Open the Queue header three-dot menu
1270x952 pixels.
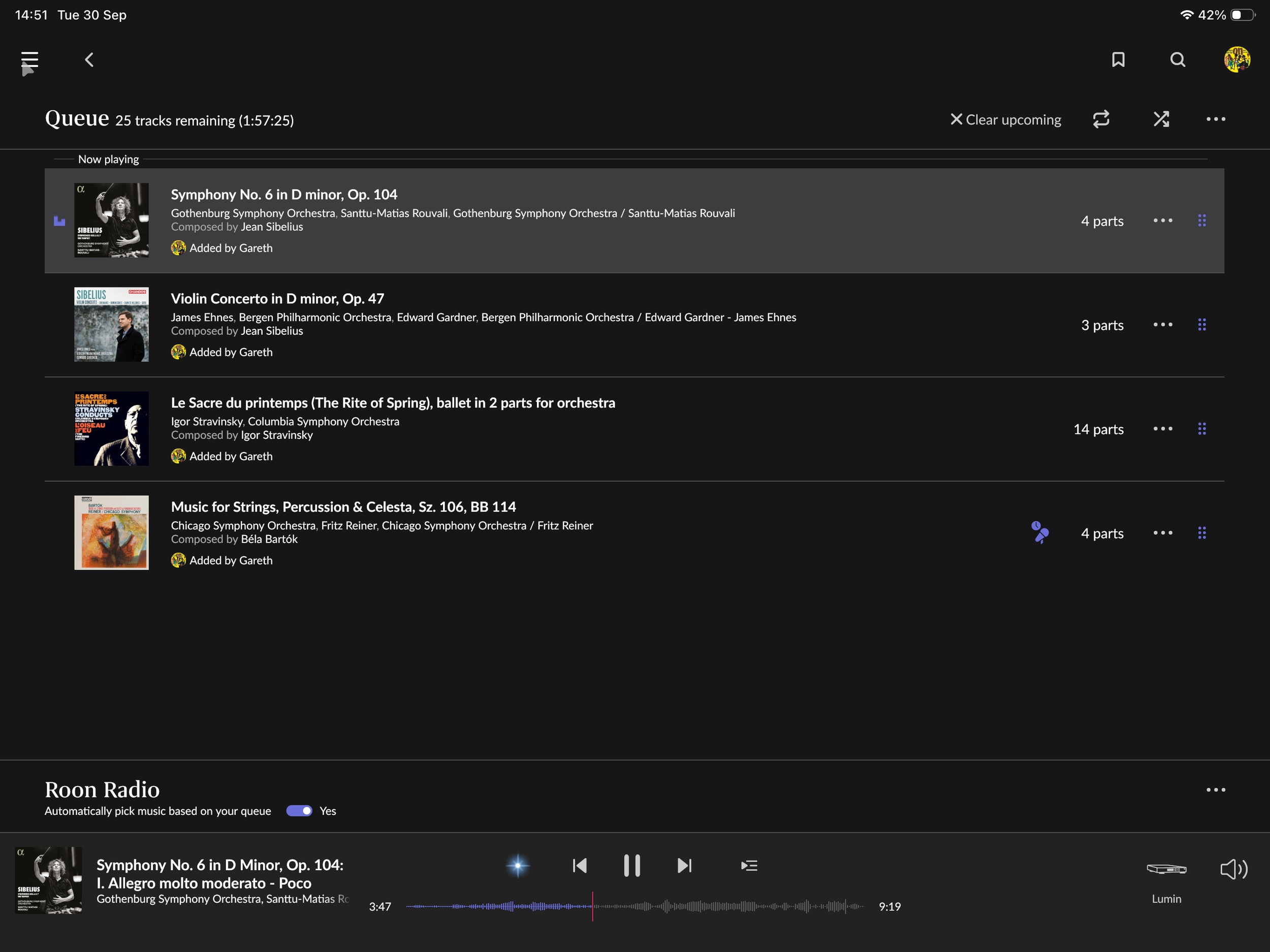pyautogui.click(x=1216, y=119)
